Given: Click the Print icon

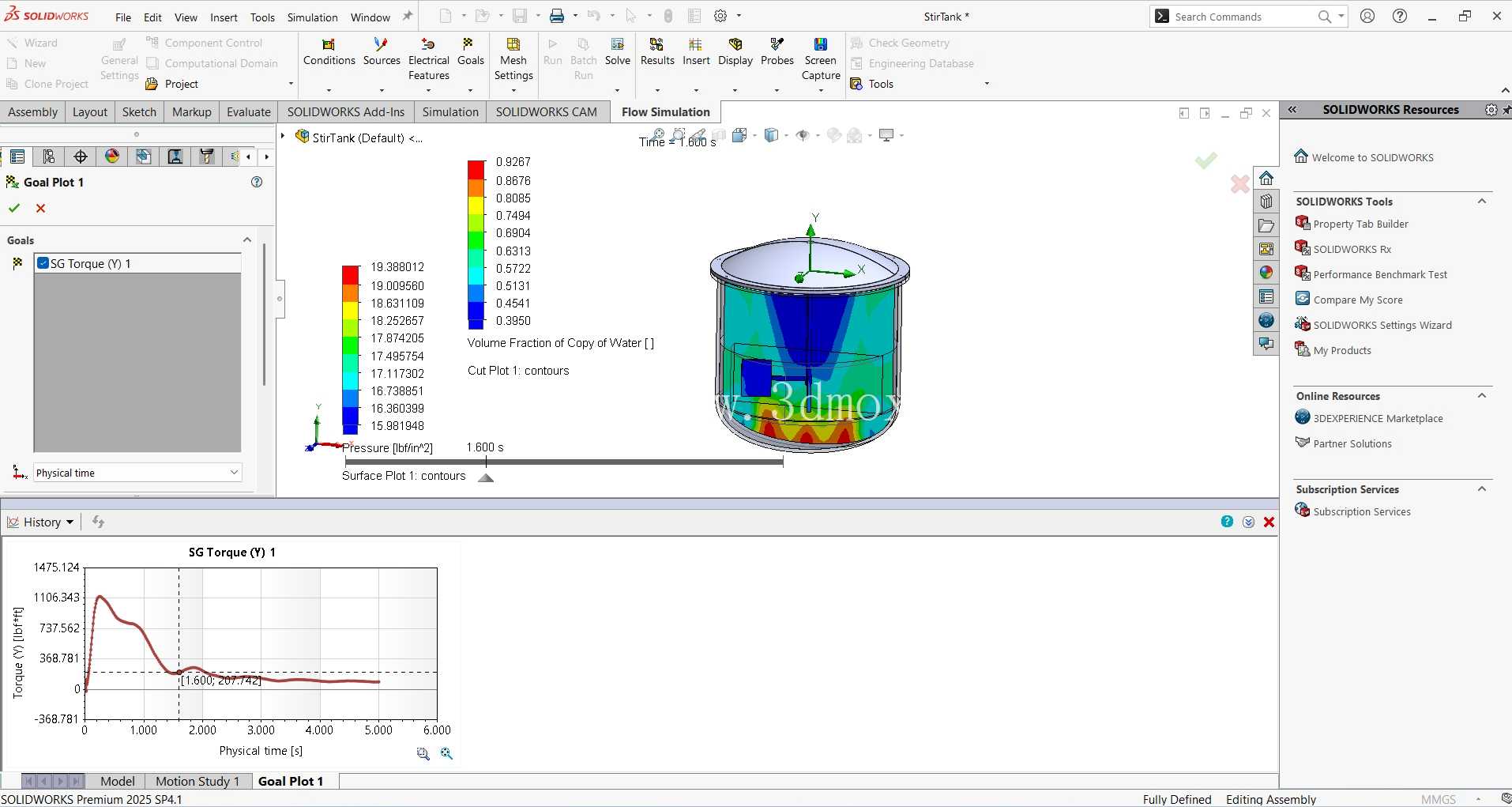Looking at the screenshot, I should [557, 16].
